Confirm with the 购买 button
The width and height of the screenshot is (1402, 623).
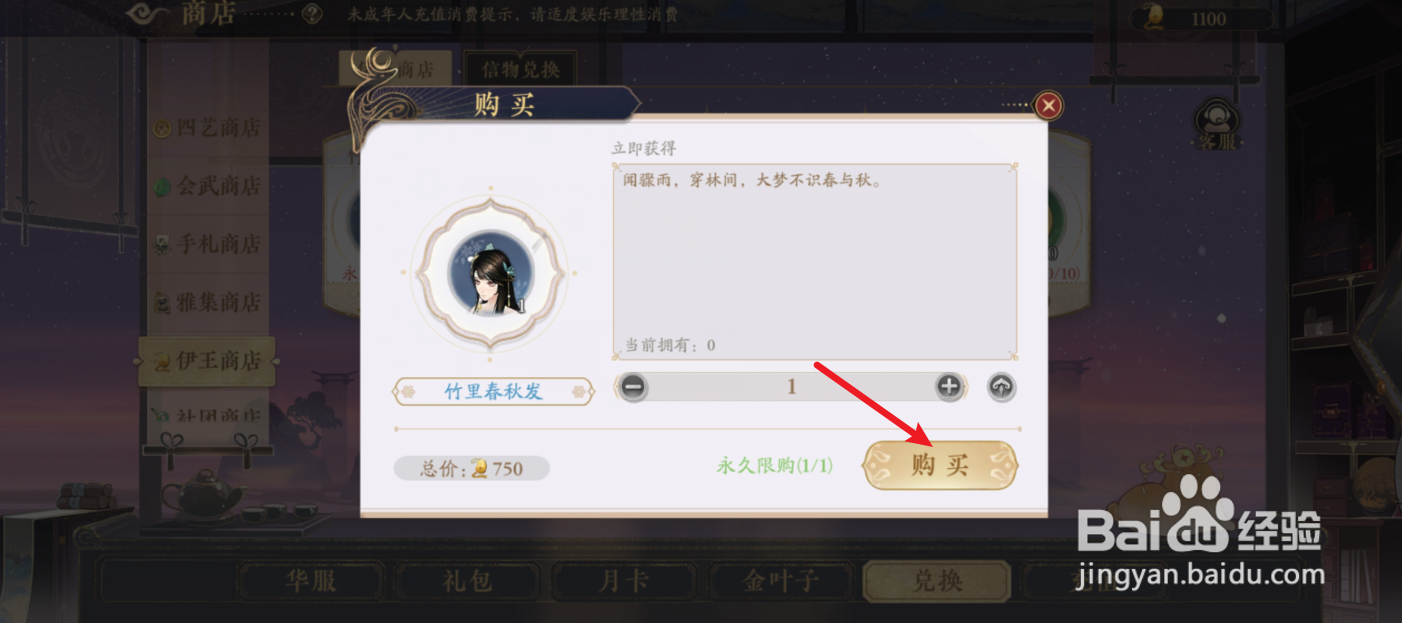[x=940, y=465]
